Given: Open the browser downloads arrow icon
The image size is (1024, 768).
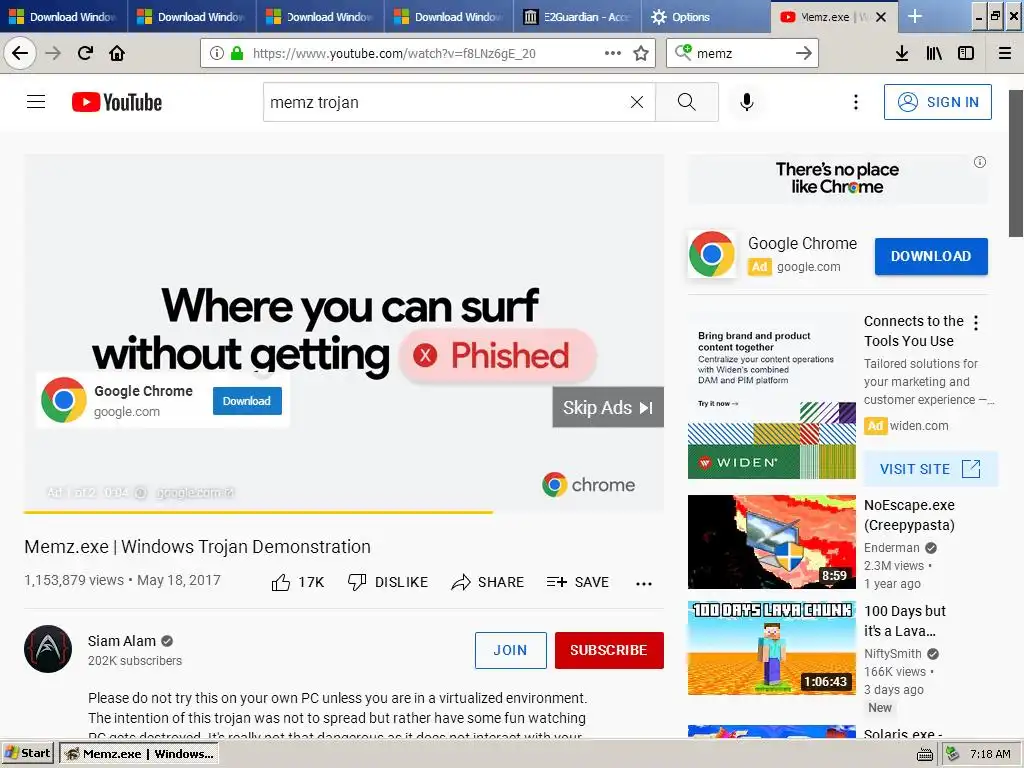Looking at the screenshot, I should tap(901, 53).
